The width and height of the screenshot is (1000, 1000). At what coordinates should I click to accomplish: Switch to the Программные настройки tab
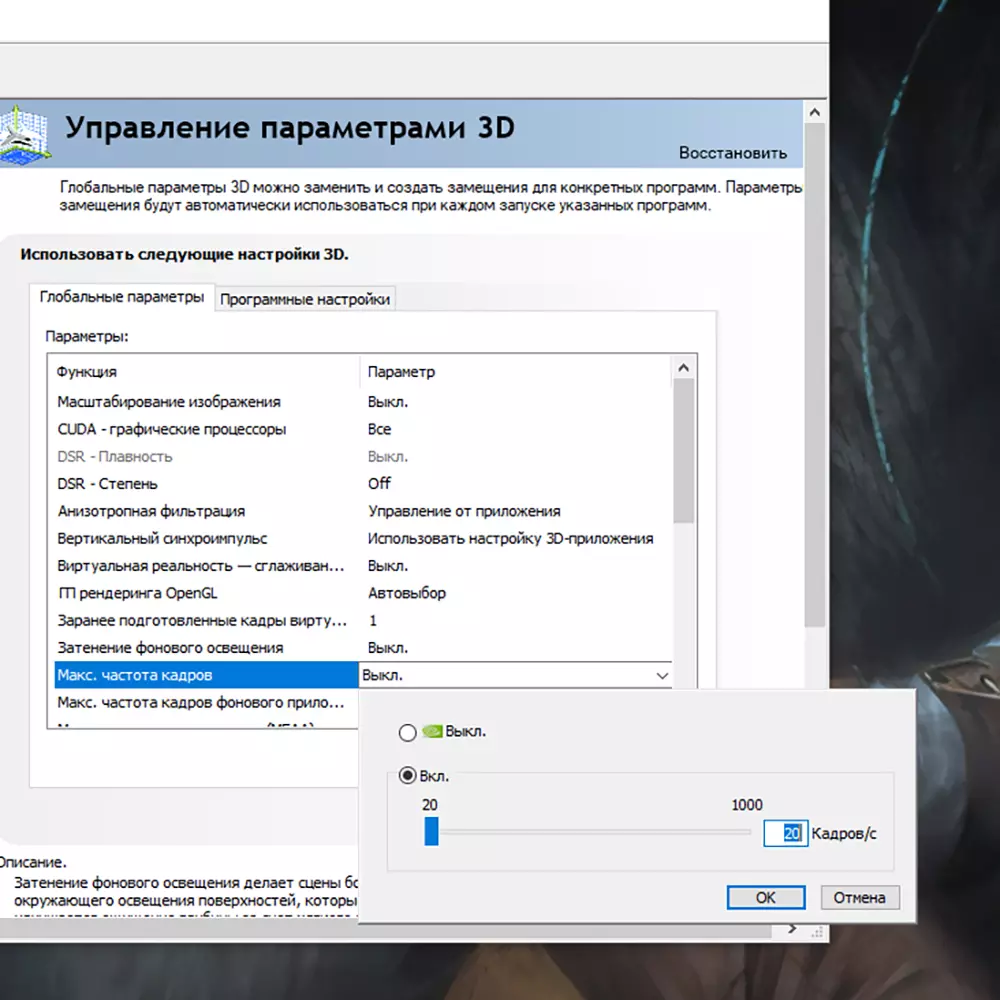coord(305,299)
